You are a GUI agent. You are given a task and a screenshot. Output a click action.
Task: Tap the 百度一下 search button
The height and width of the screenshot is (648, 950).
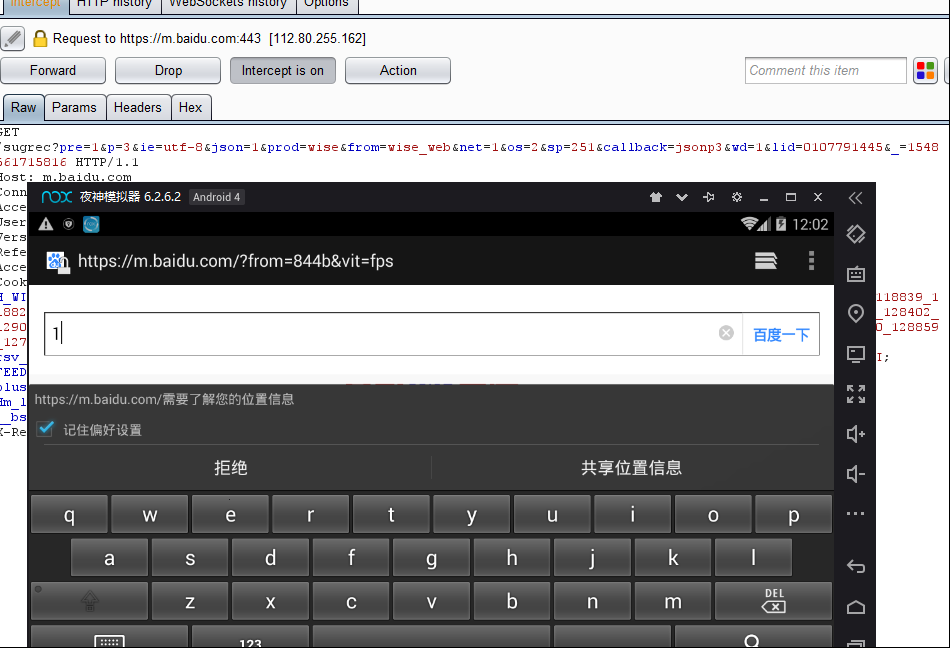781,334
